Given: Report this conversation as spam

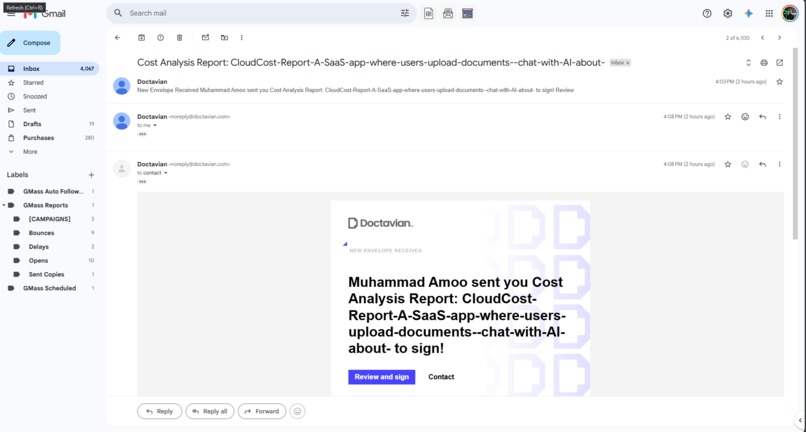Looking at the screenshot, I should tap(160, 38).
